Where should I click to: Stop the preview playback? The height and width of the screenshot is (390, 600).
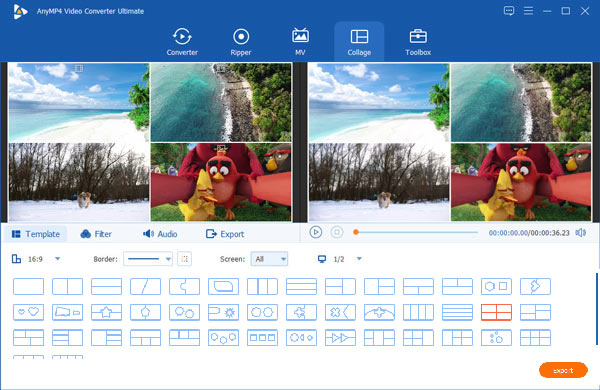click(x=337, y=232)
